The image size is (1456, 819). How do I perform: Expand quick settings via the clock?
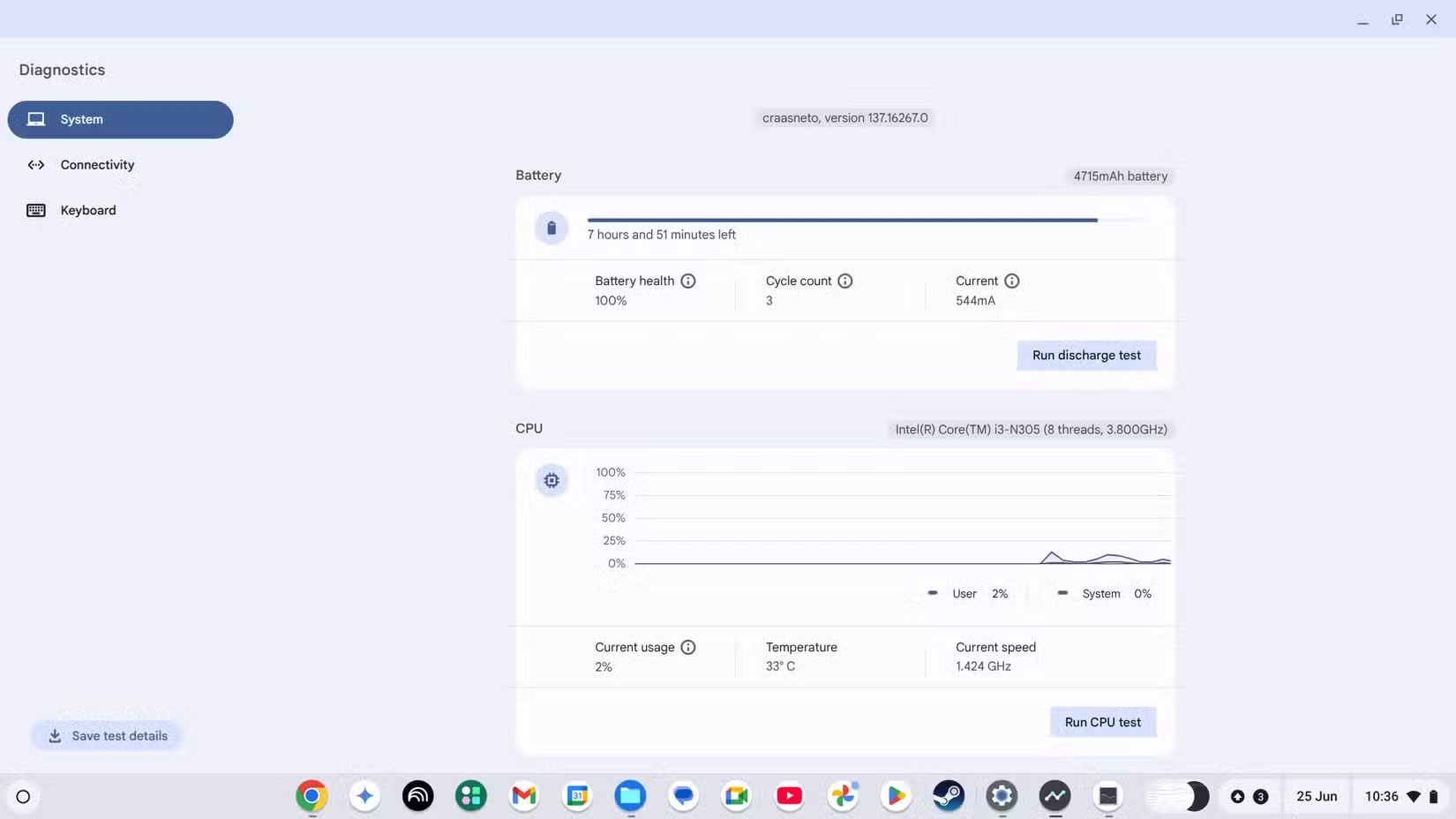pyautogui.click(x=1381, y=796)
